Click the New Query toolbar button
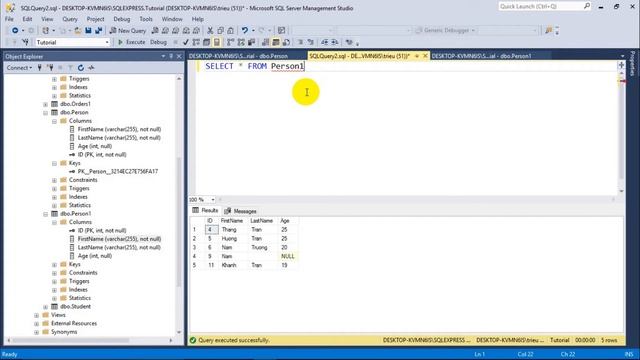 tap(128, 31)
